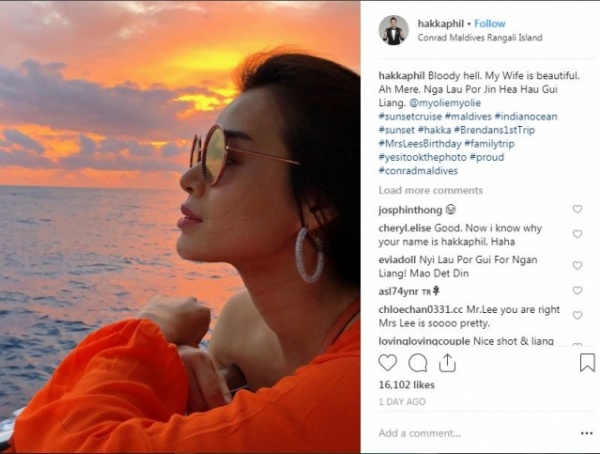Open the #sunsetcruise hashtag
The height and width of the screenshot is (454, 600).
tap(412, 118)
